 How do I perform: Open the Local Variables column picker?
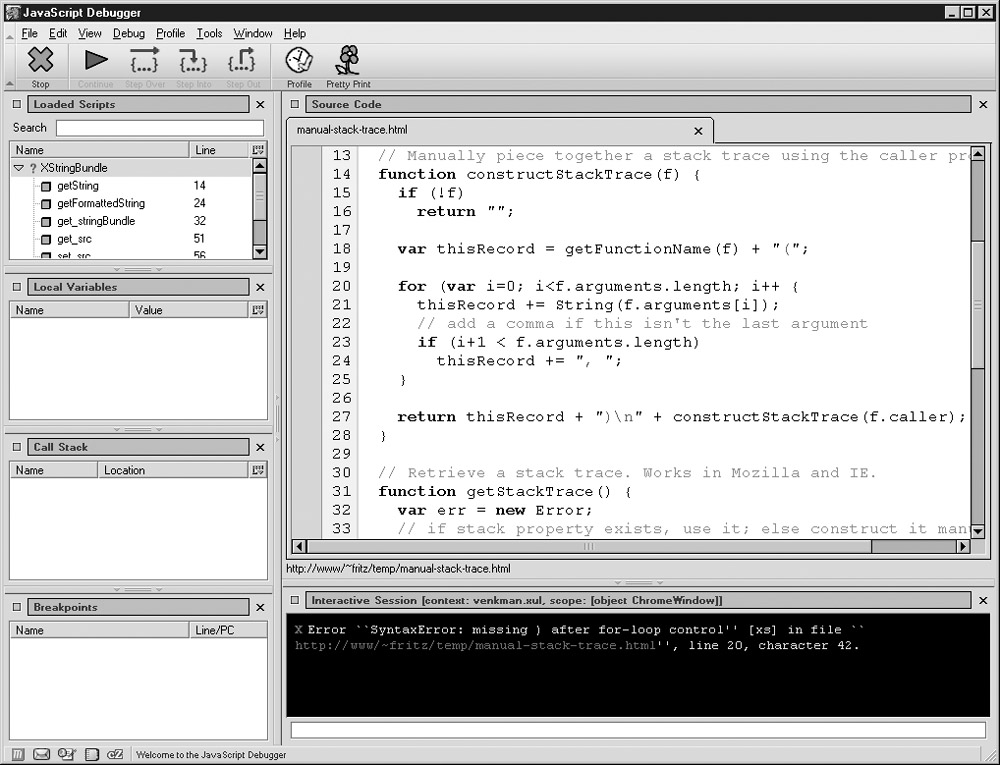click(x=259, y=310)
